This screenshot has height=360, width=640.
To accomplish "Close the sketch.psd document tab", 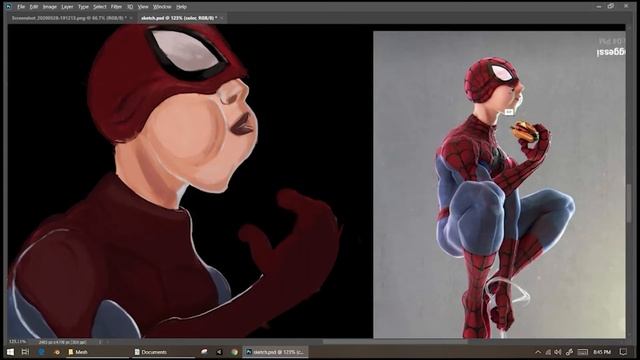I will [222, 18].
